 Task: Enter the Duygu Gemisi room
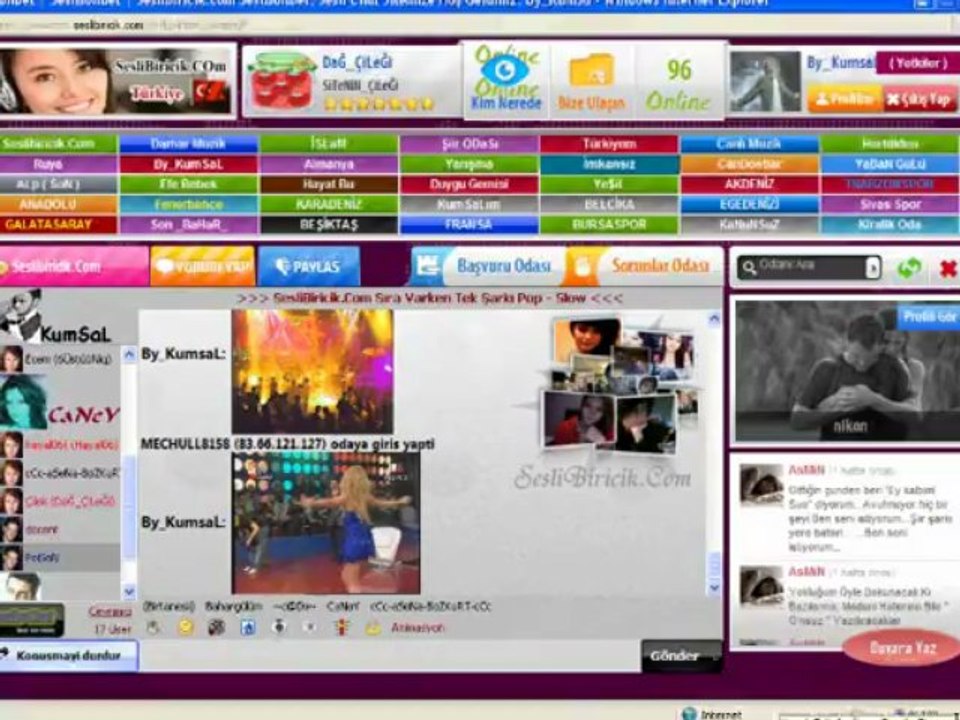coord(469,184)
